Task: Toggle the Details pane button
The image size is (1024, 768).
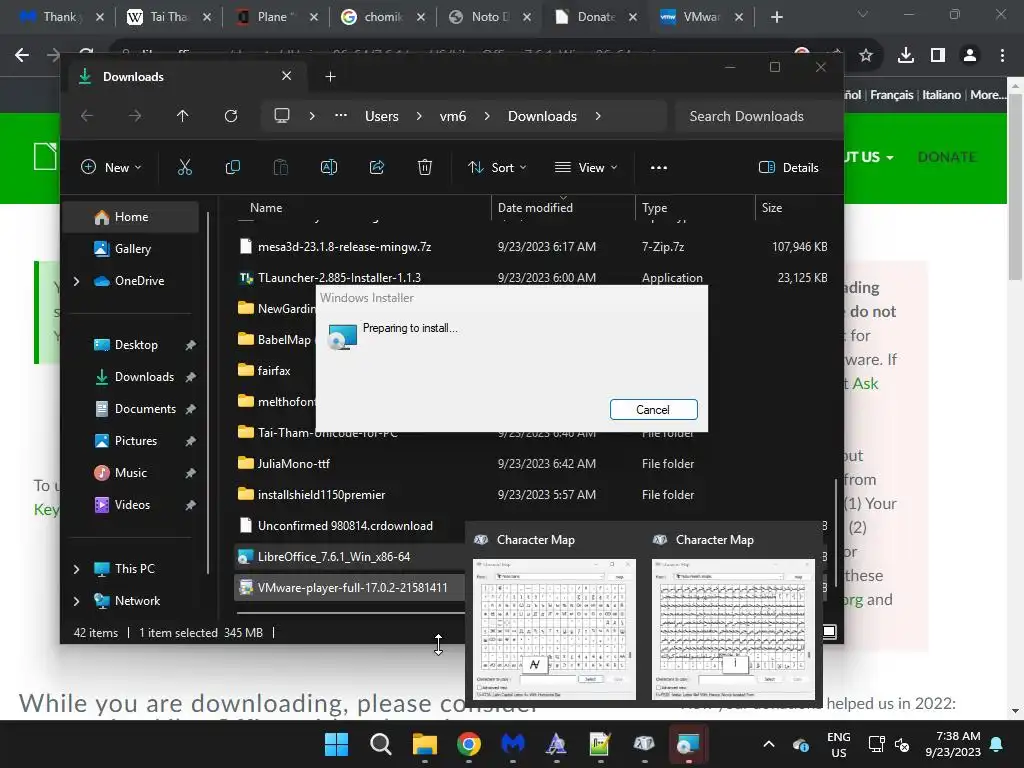Action: click(x=789, y=168)
